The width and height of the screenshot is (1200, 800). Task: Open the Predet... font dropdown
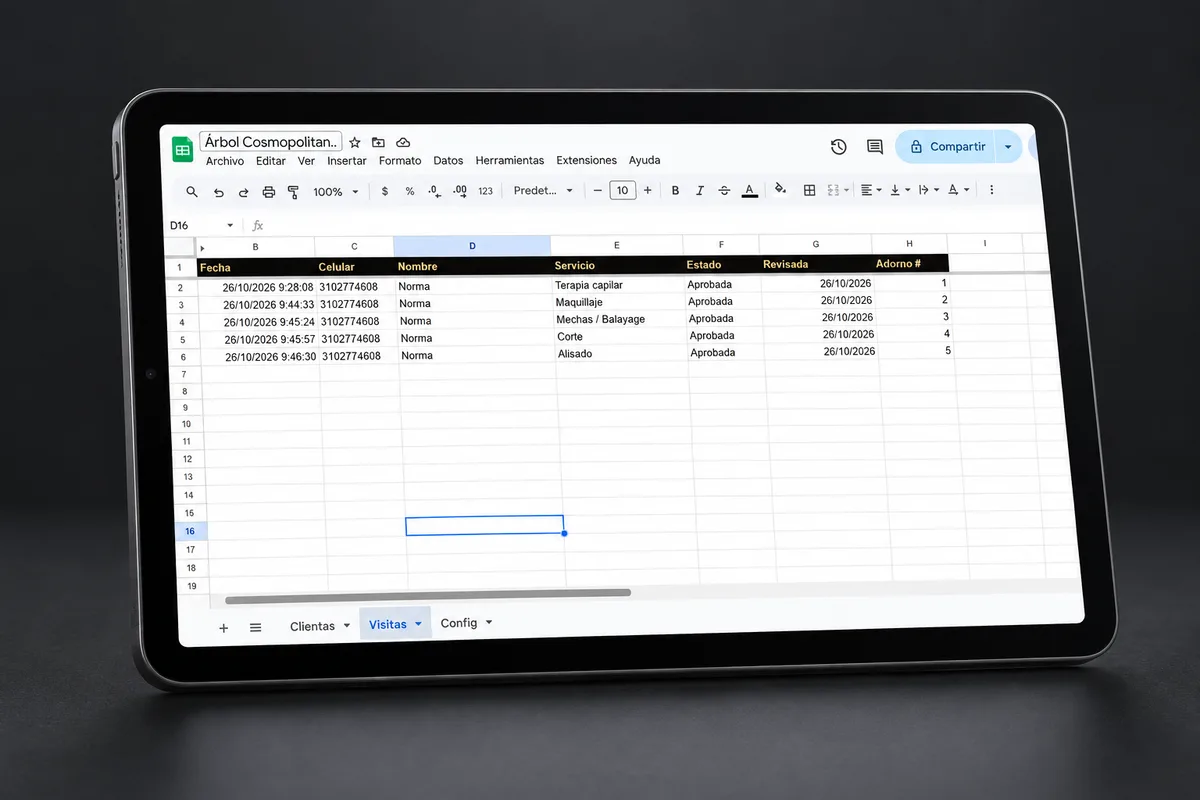click(543, 191)
